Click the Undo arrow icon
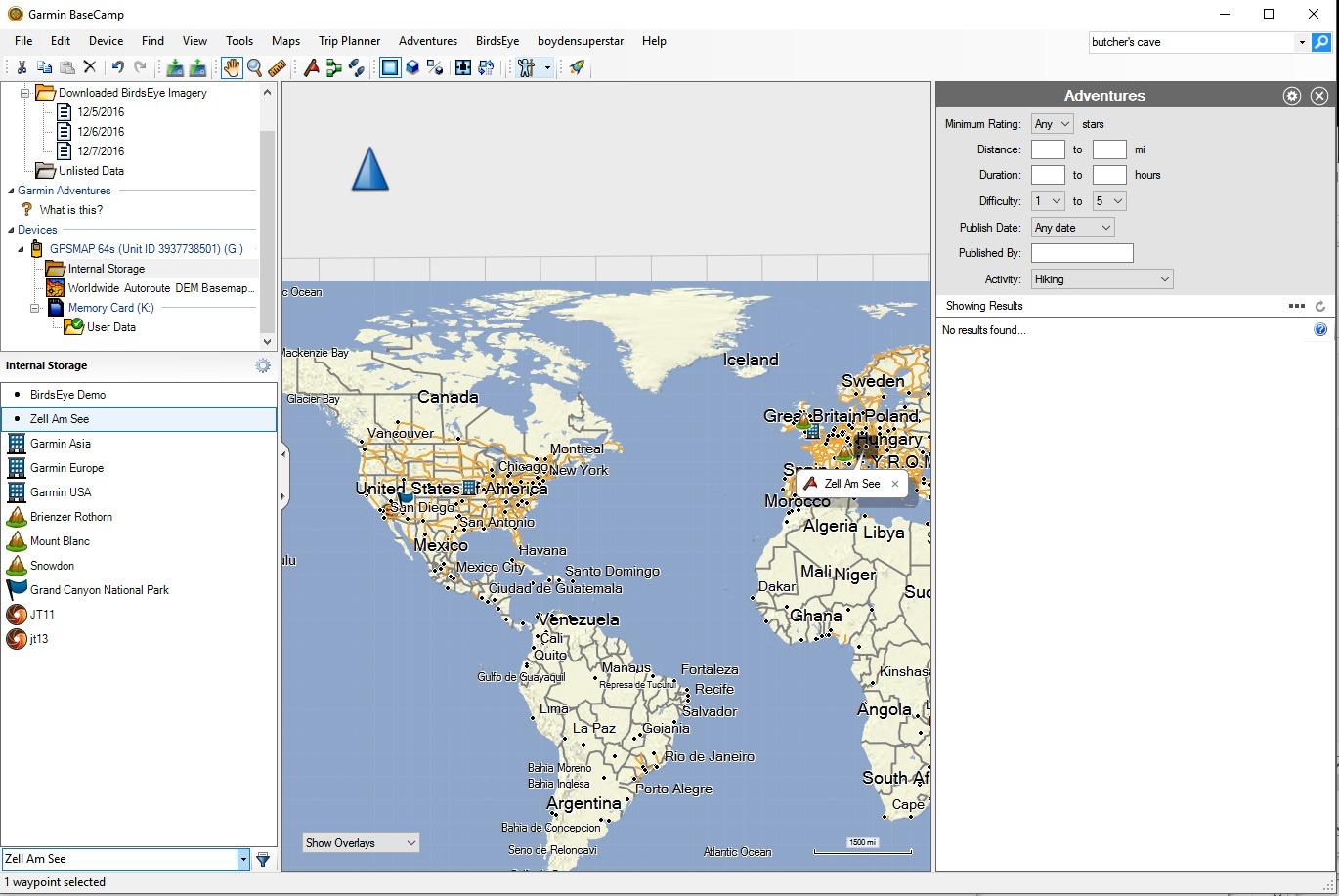The width and height of the screenshot is (1339, 896). 117,67
